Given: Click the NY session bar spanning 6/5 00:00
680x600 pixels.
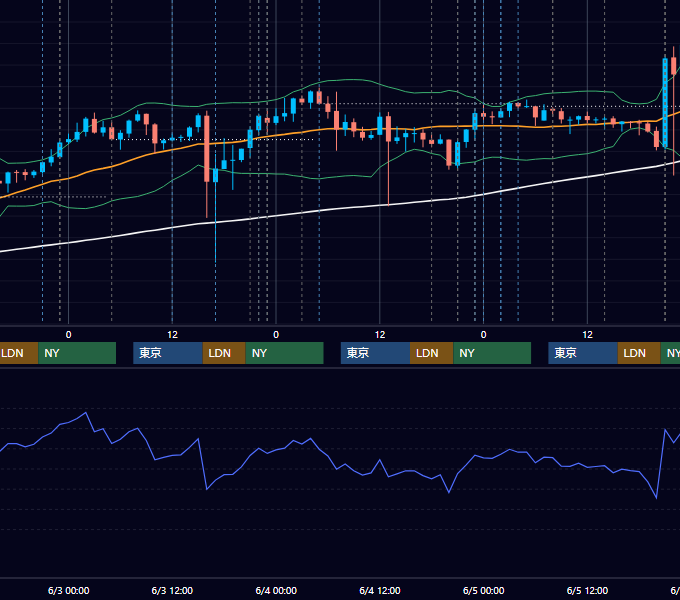Looking at the screenshot, I should [492, 353].
